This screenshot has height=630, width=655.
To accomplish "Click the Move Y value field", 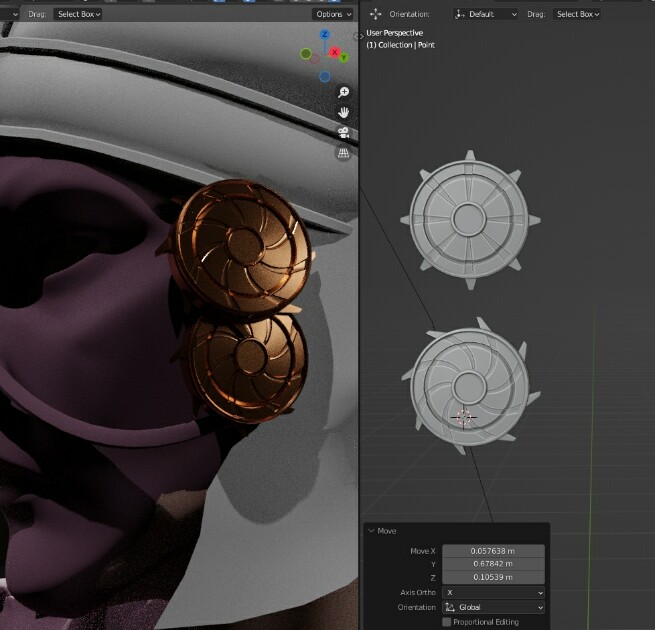I will tap(493, 564).
